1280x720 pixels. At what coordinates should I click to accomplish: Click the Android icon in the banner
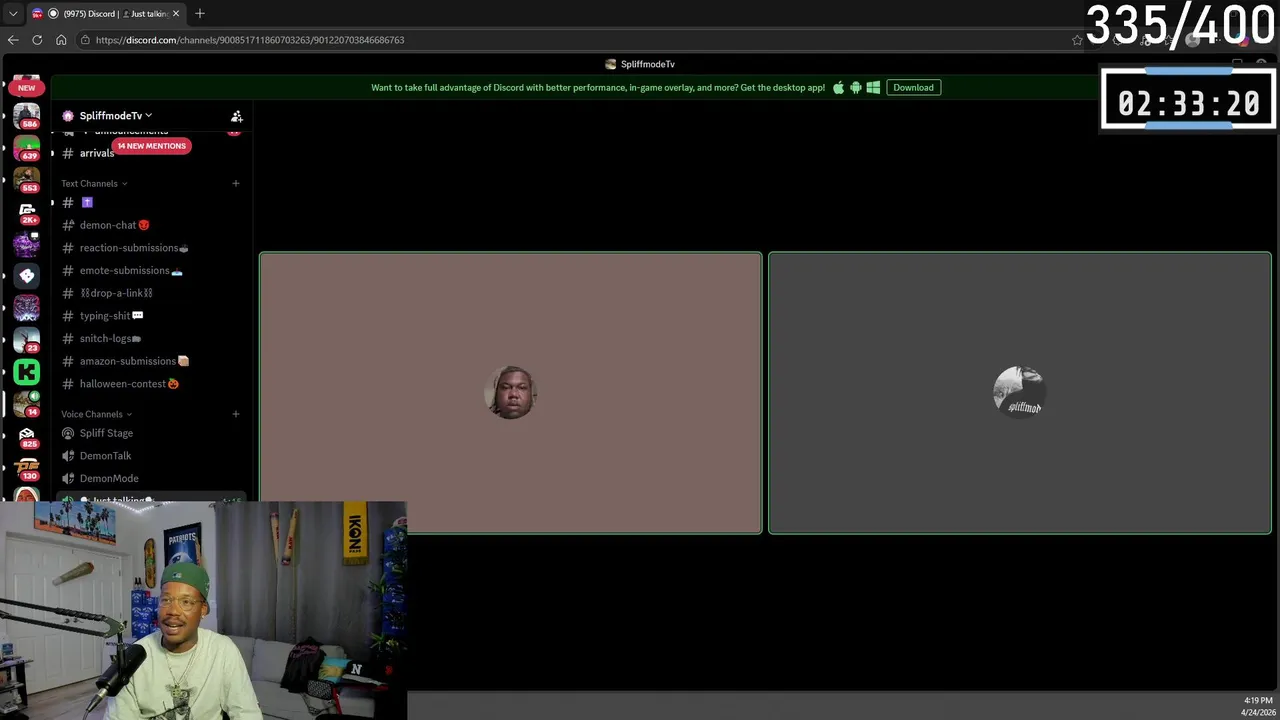coord(856,87)
